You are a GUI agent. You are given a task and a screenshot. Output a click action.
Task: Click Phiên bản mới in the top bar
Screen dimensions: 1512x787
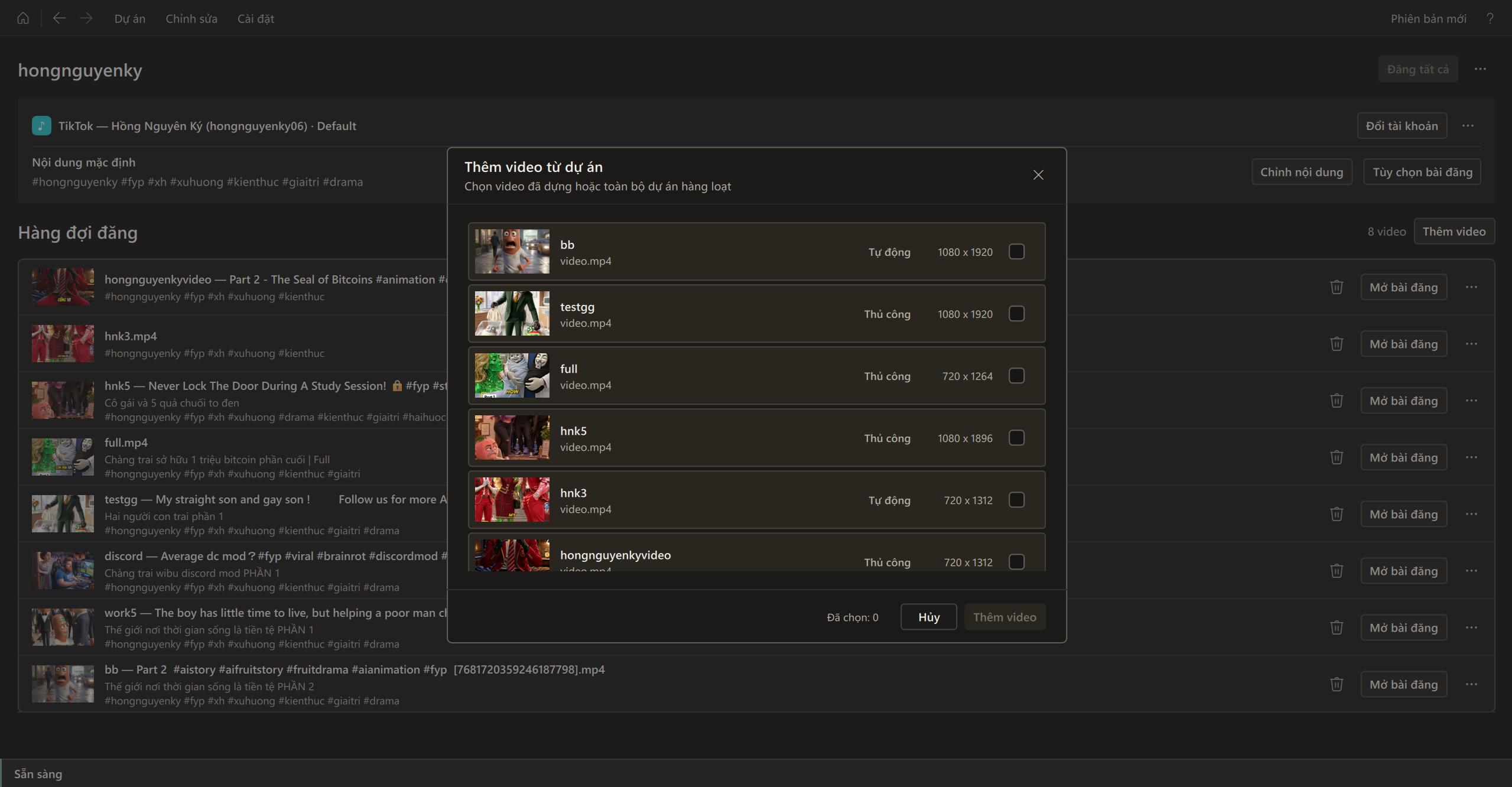point(1428,18)
